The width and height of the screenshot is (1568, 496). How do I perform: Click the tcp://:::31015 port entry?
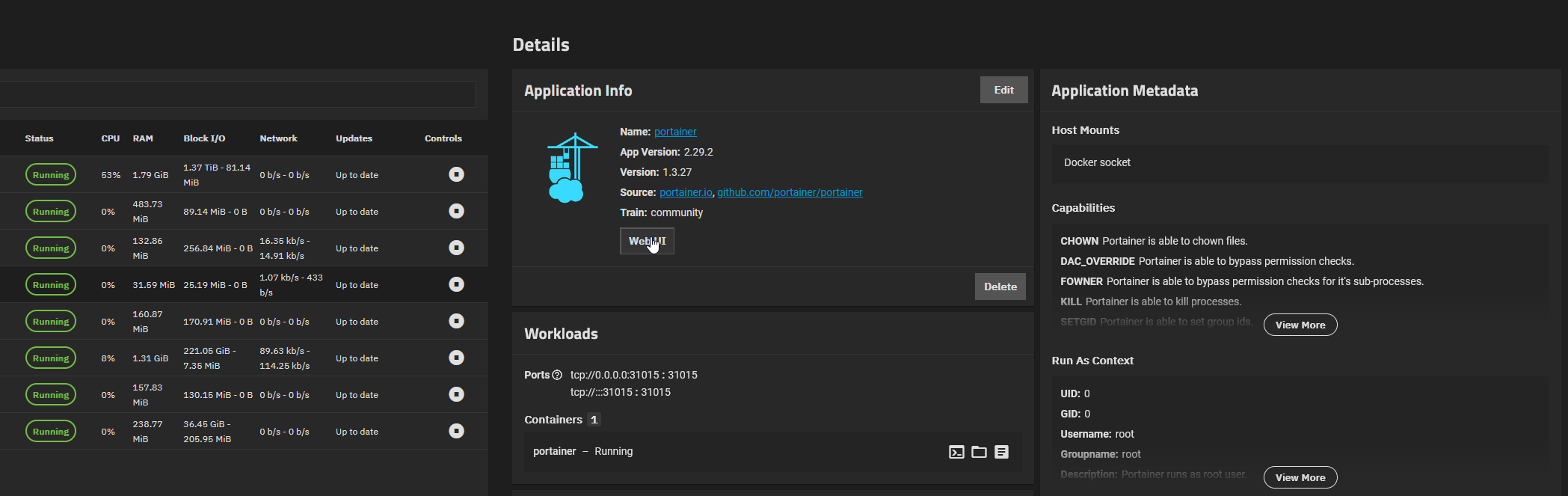pos(620,392)
